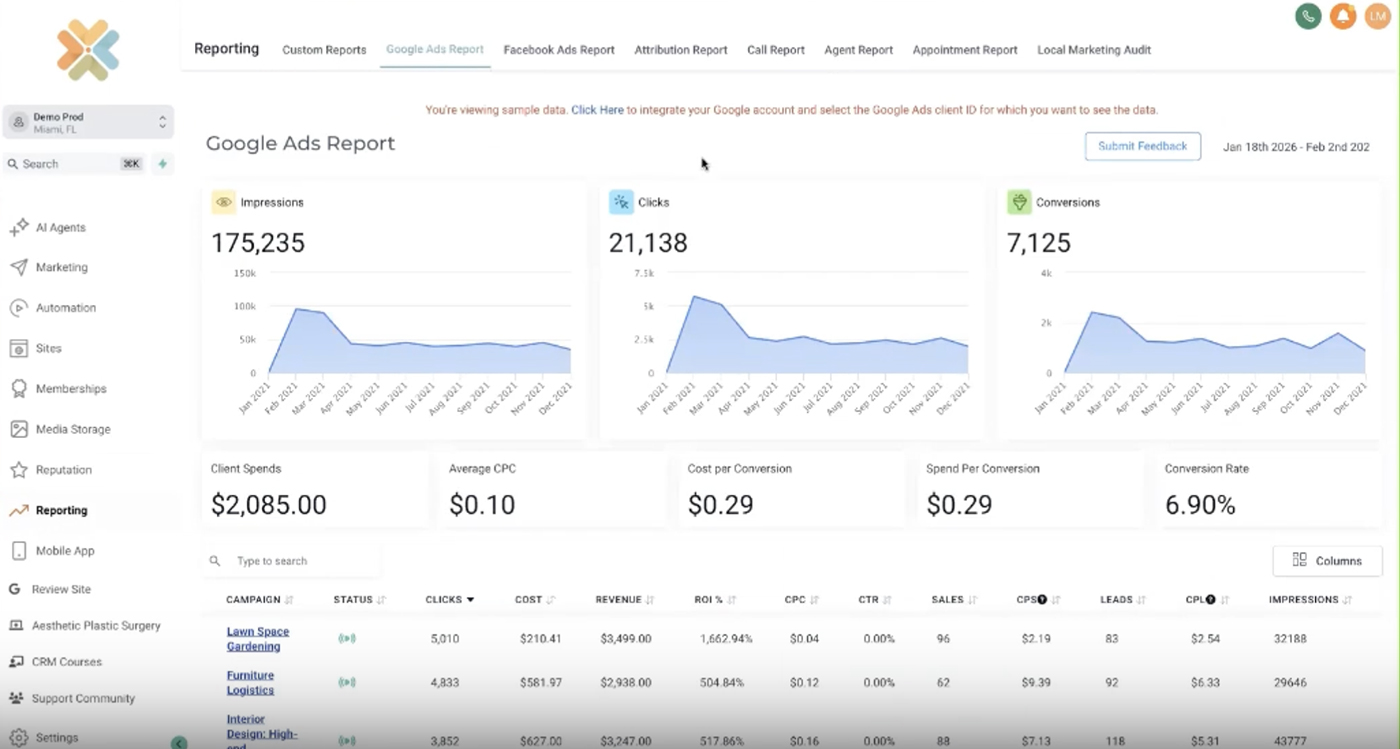The image size is (1400, 749).
Task: Click the 'Click Here' integration link
Action: 598,110
